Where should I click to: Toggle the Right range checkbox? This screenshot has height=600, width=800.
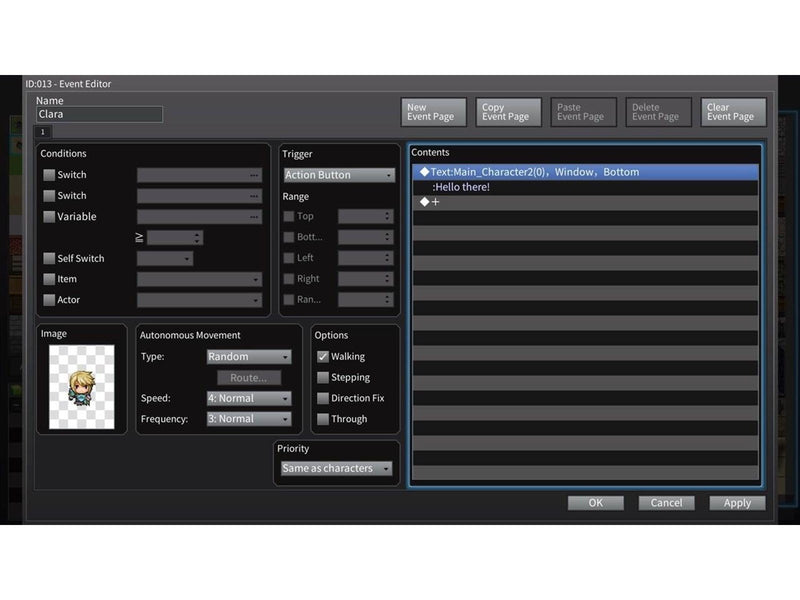pos(289,279)
